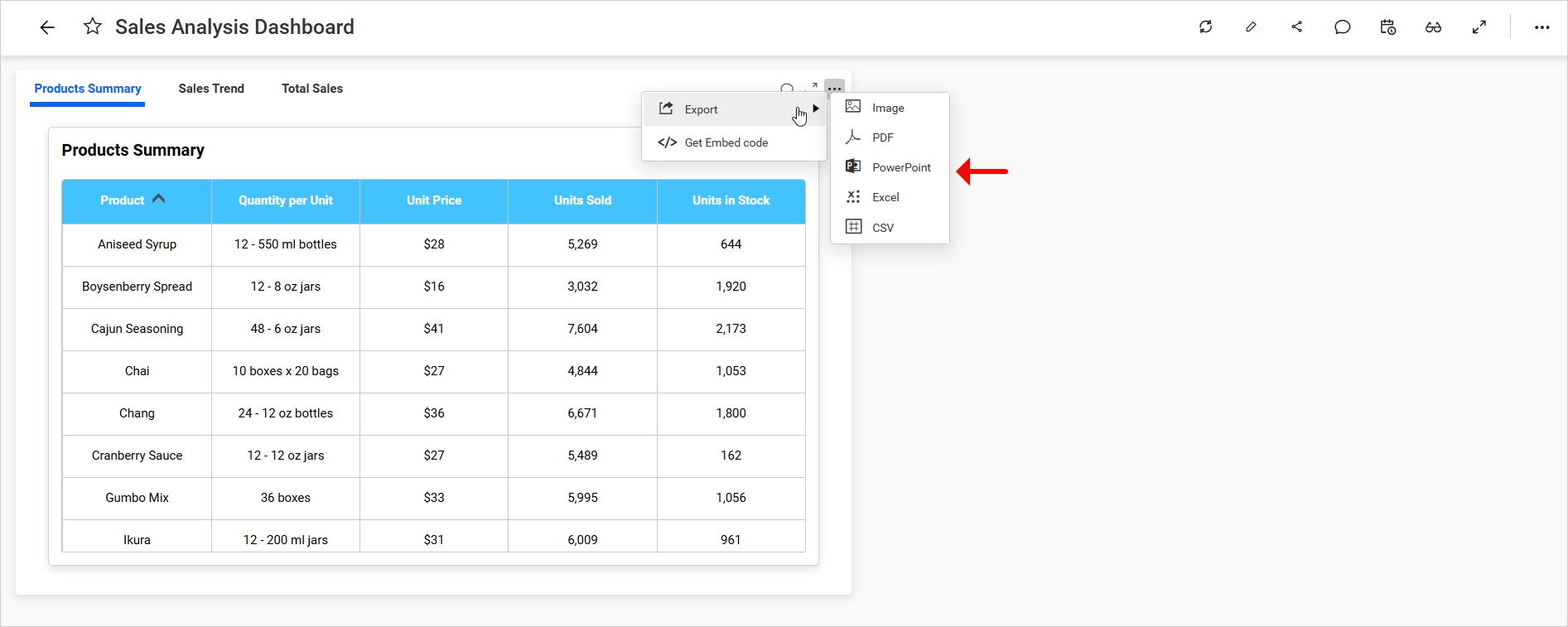Click the PDF file icon
Image resolution: width=1568 pixels, height=627 pixels.
click(853, 137)
